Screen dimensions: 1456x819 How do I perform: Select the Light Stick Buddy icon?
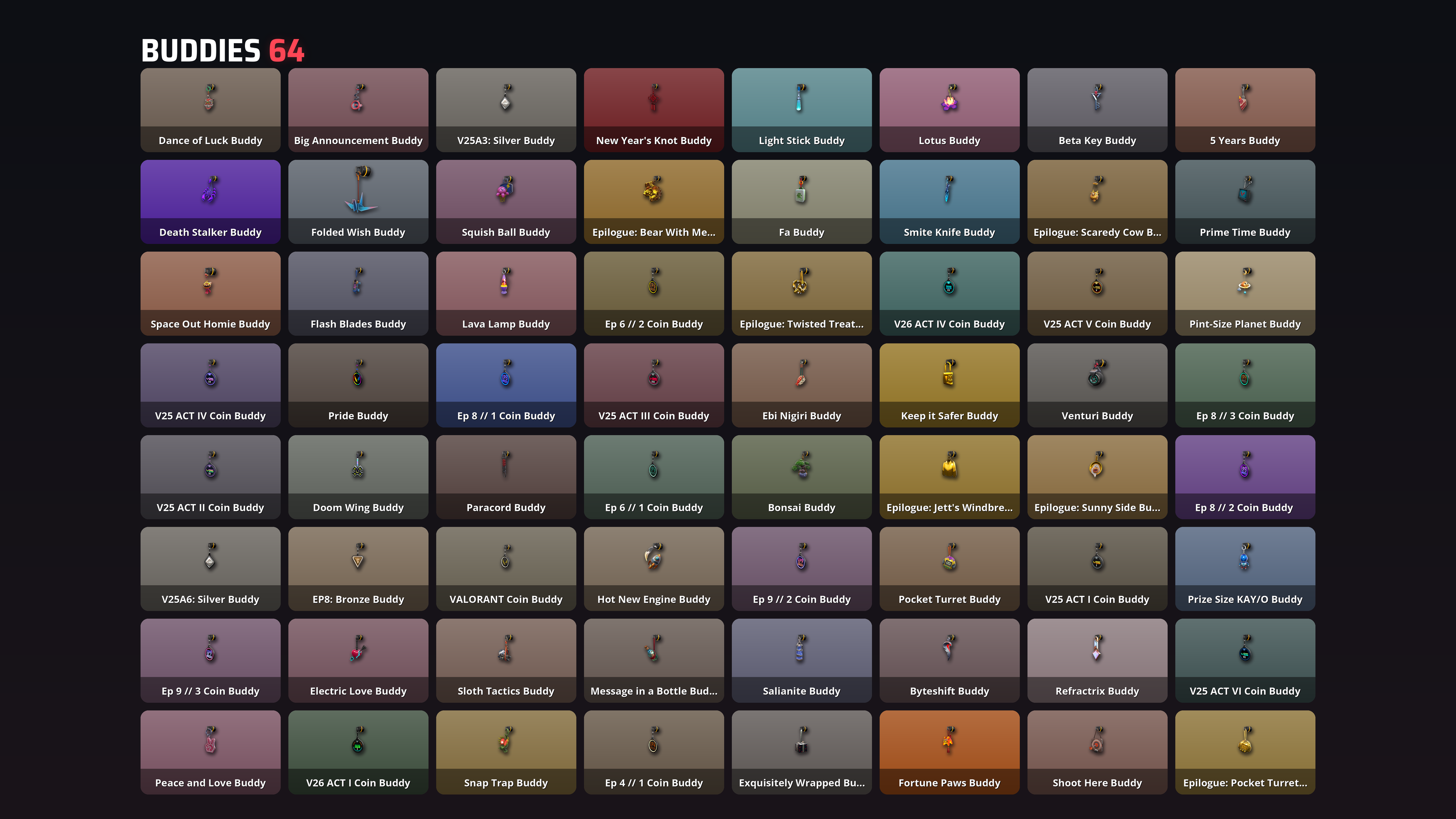801,97
